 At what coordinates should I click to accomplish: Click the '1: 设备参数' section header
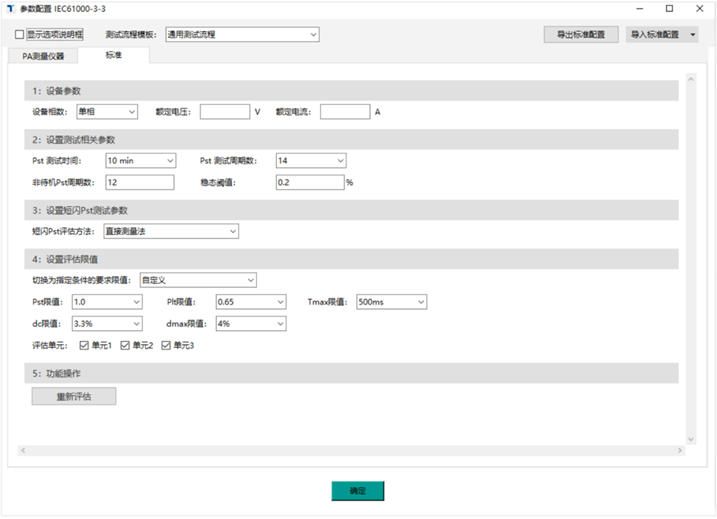[351, 91]
